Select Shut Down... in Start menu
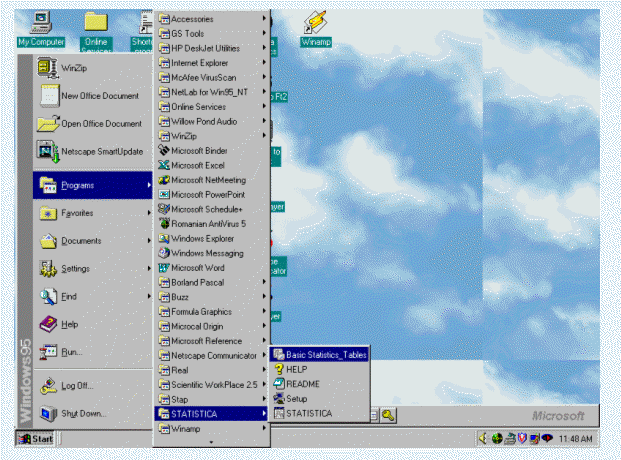 pyautogui.click(x=93, y=413)
